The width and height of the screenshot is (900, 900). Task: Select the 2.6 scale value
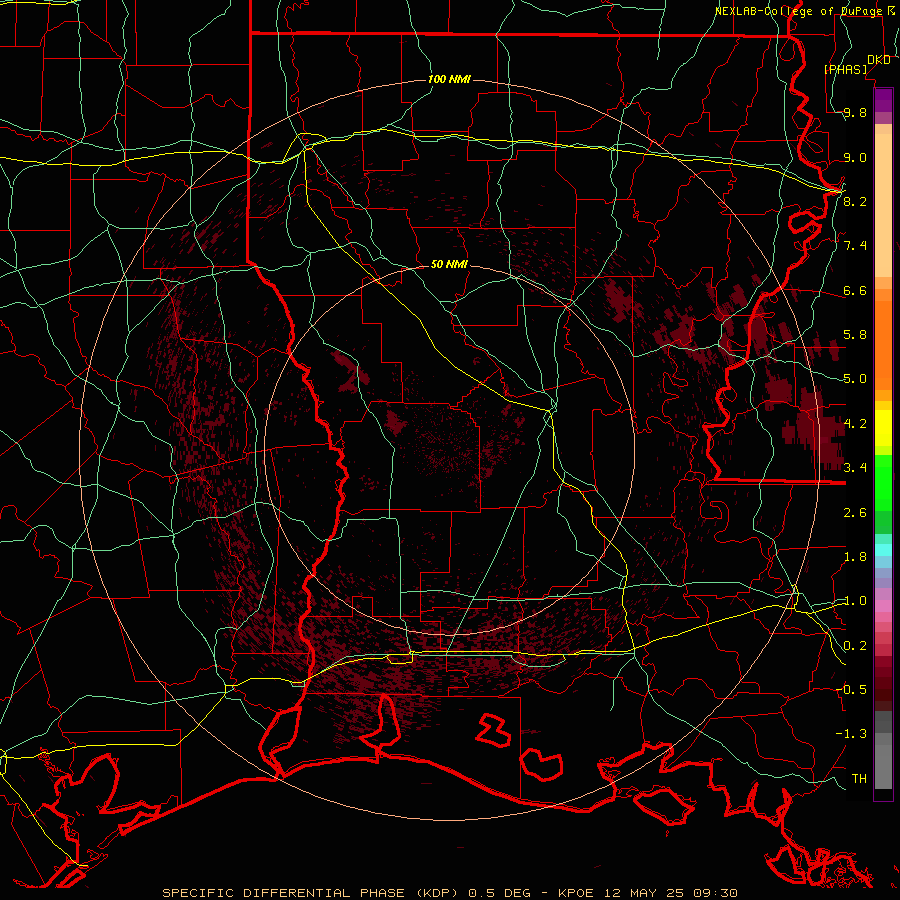pyautogui.click(x=855, y=513)
